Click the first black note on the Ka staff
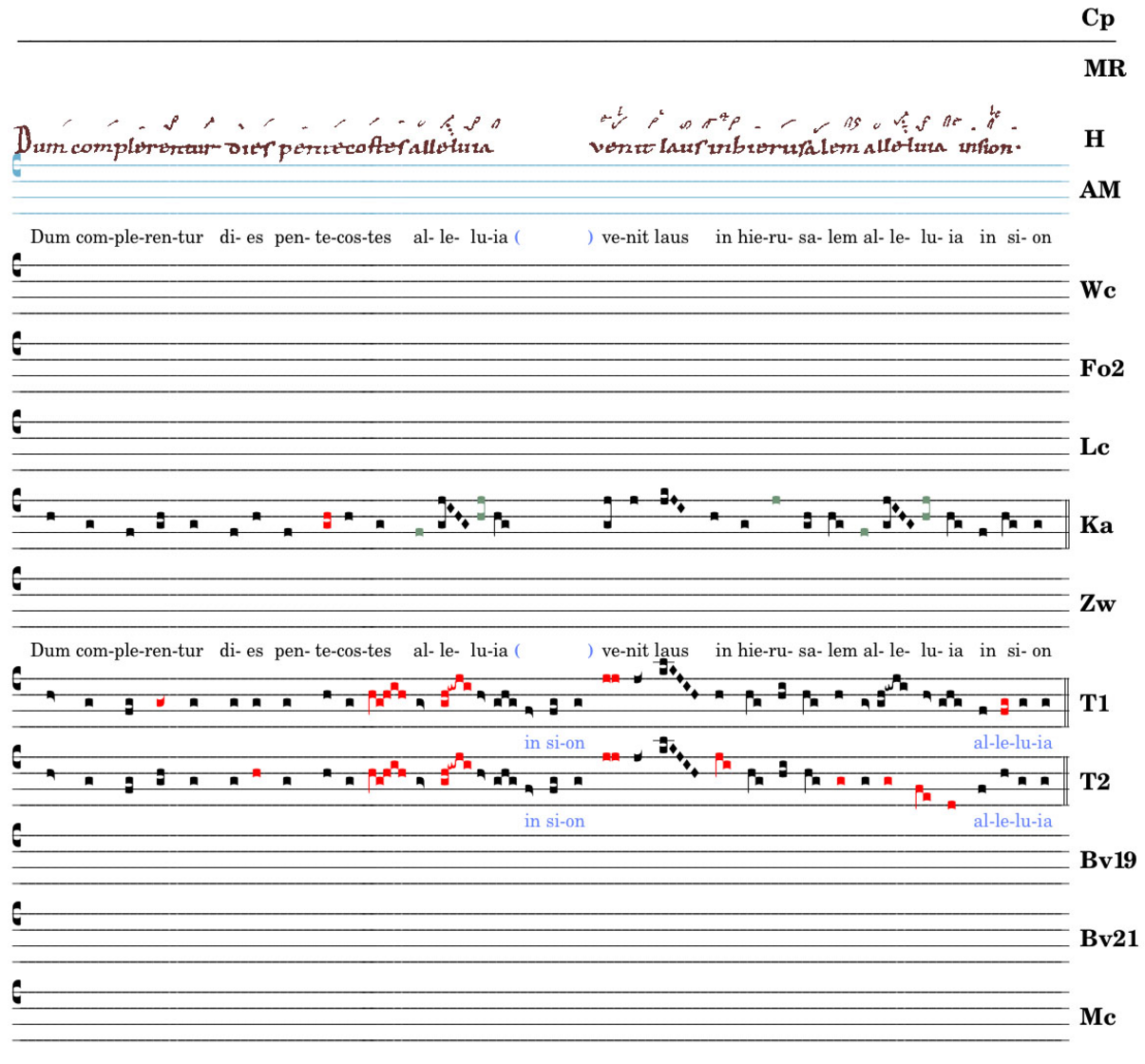Screen dimensions: 1145x1064 point(50,516)
